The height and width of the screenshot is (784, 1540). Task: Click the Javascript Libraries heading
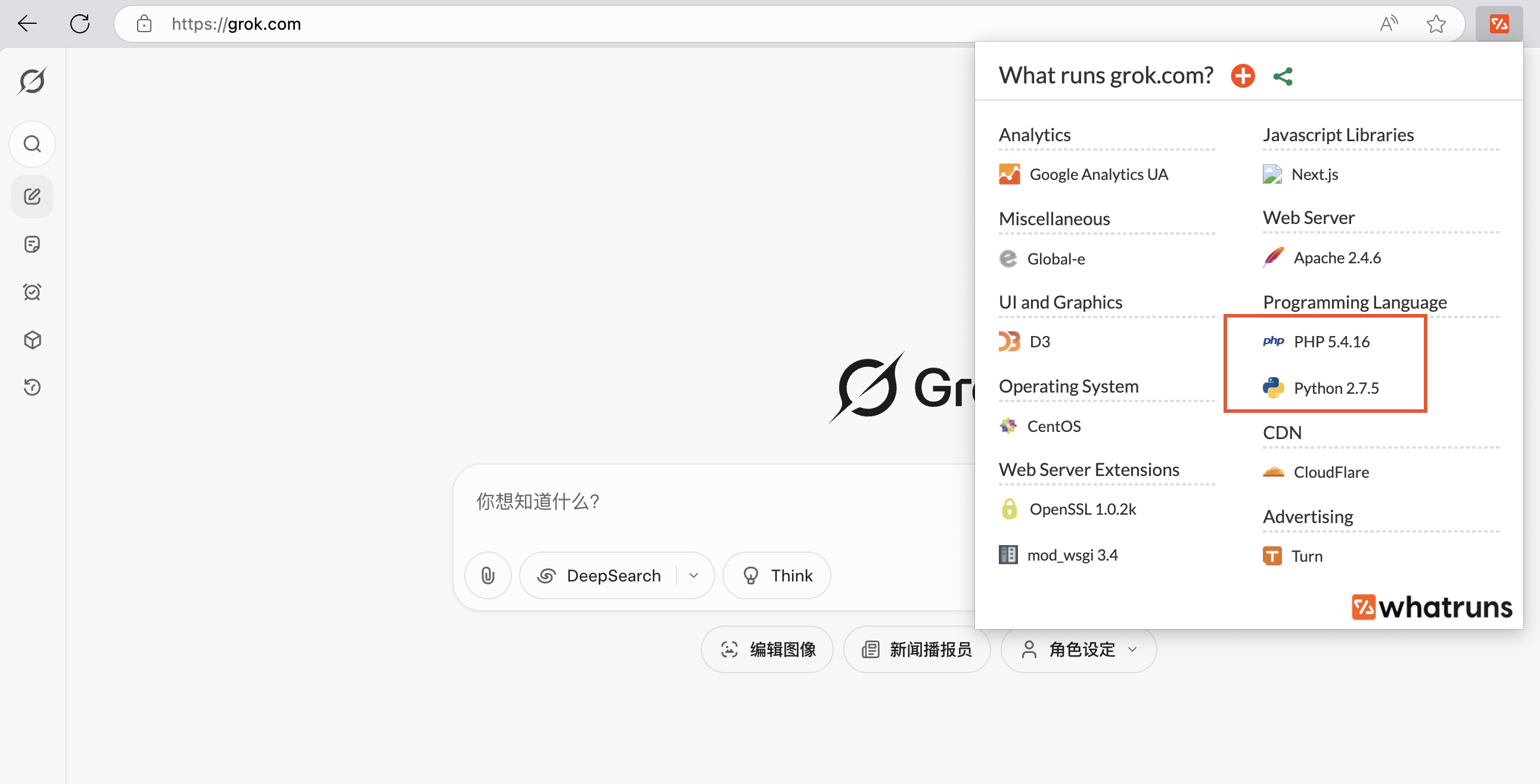[x=1338, y=135]
